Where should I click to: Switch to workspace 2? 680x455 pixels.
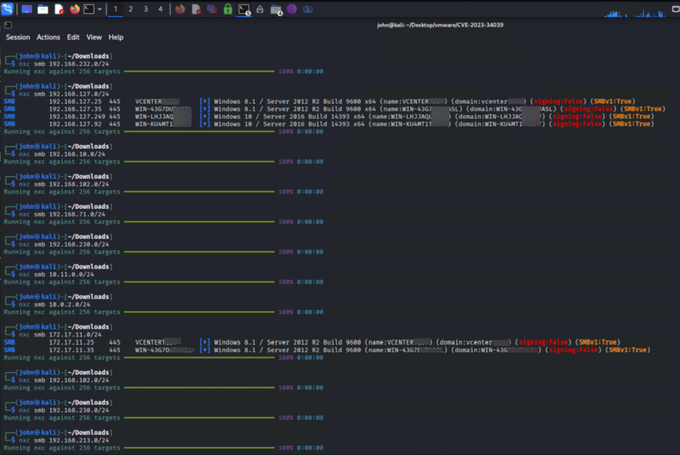(x=131, y=9)
